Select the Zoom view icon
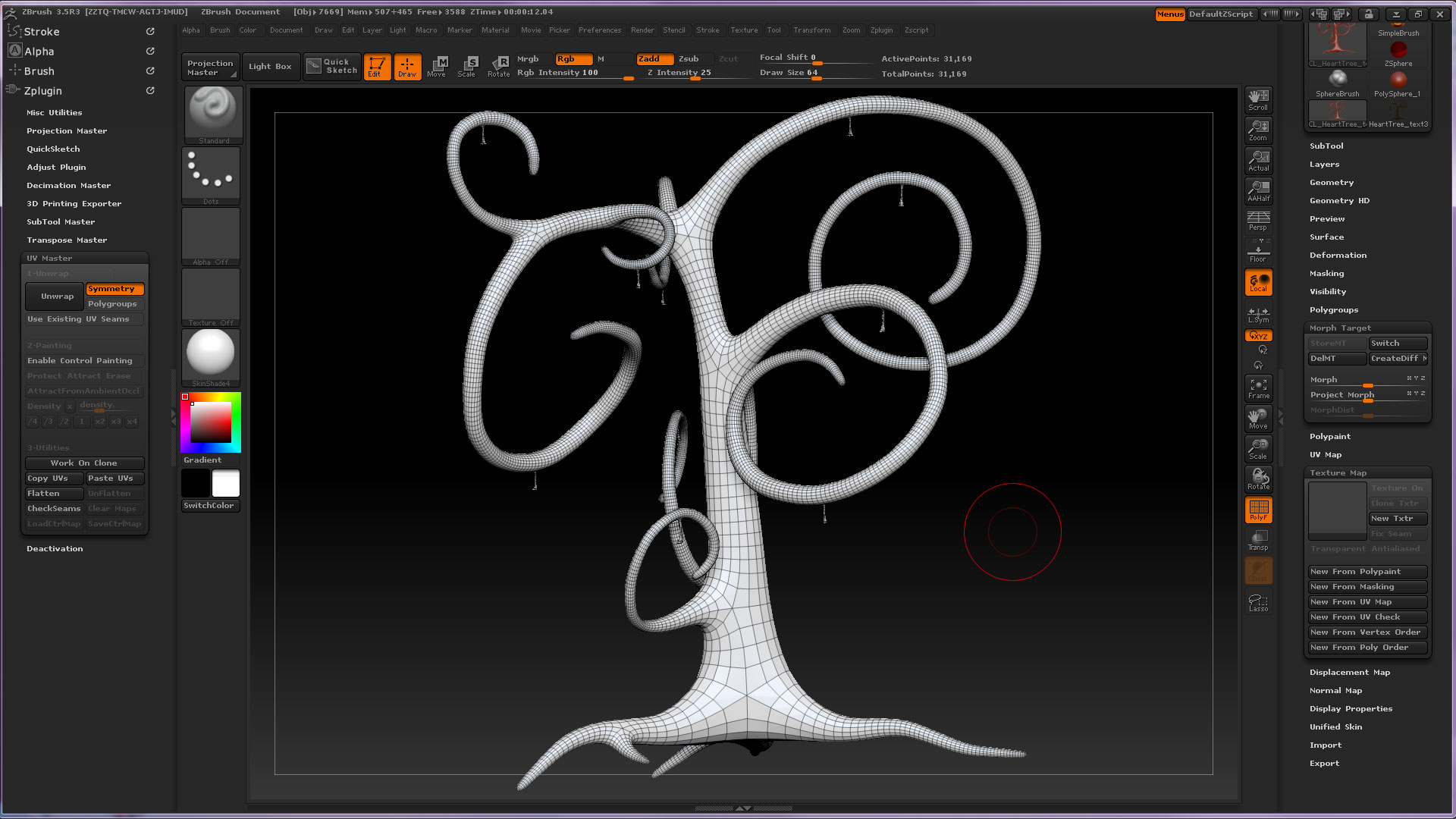Screen dimensions: 1456x819 [1258, 130]
